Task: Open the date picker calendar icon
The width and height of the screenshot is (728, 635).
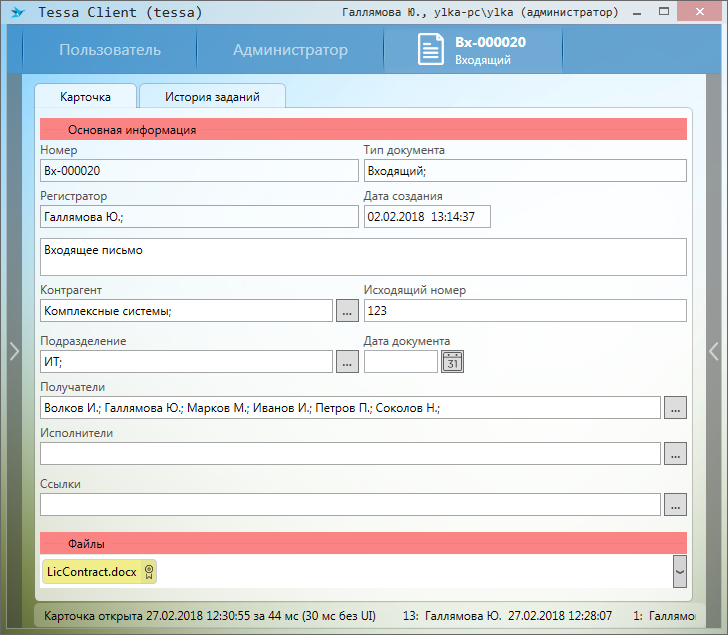Action: pos(453,362)
